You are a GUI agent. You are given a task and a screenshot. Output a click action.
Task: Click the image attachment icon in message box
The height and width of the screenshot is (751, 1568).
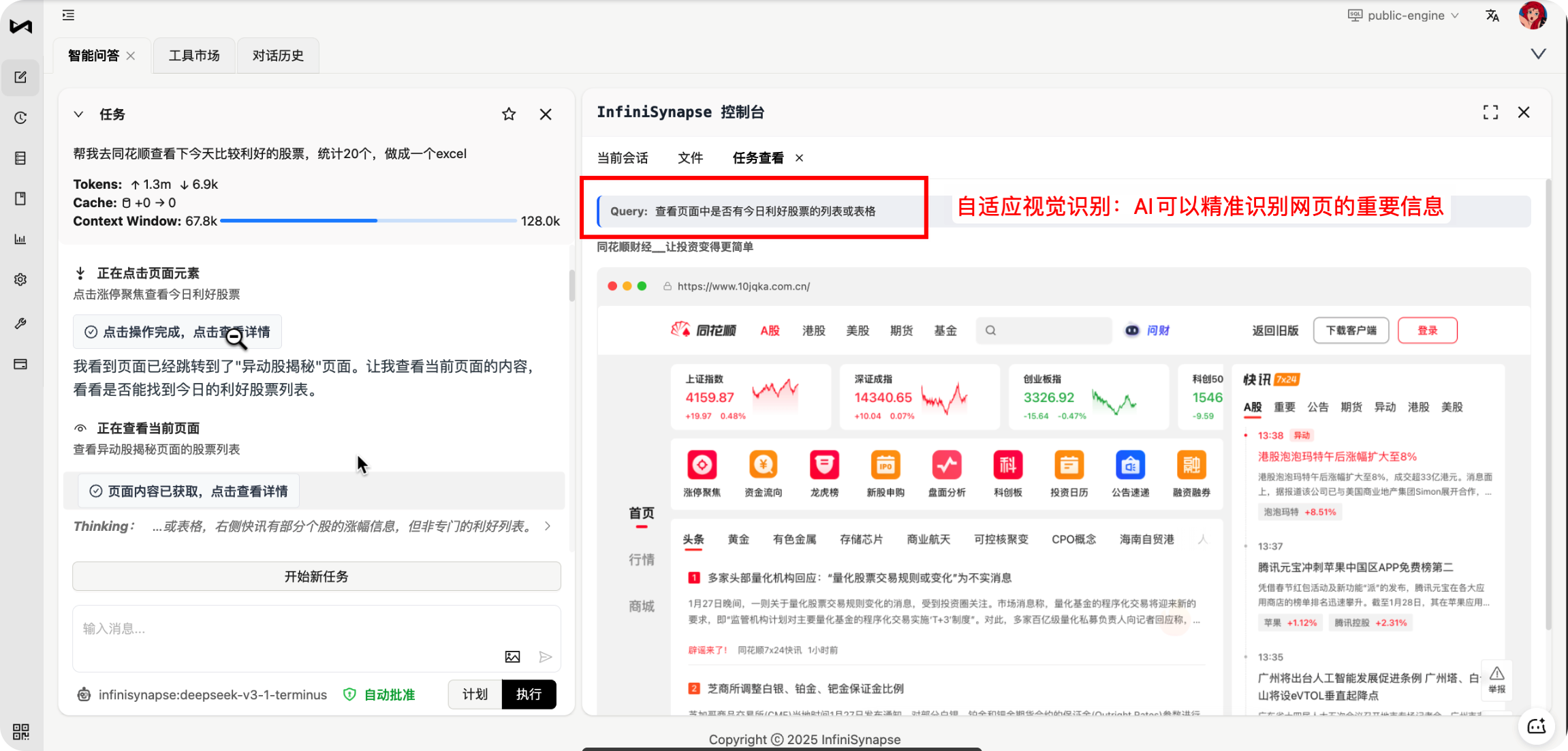click(x=512, y=656)
